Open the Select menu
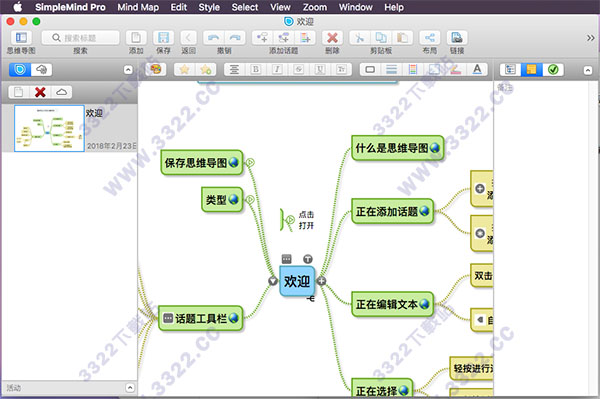The height and width of the screenshot is (399, 600). [245, 7]
